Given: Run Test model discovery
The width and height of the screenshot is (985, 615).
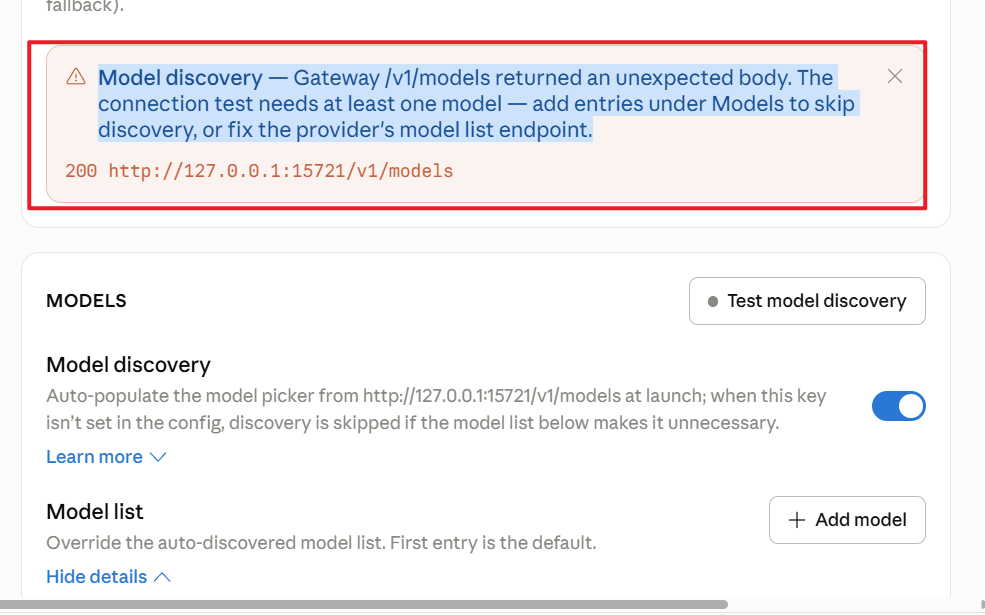Looking at the screenshot, I should 807,301.
